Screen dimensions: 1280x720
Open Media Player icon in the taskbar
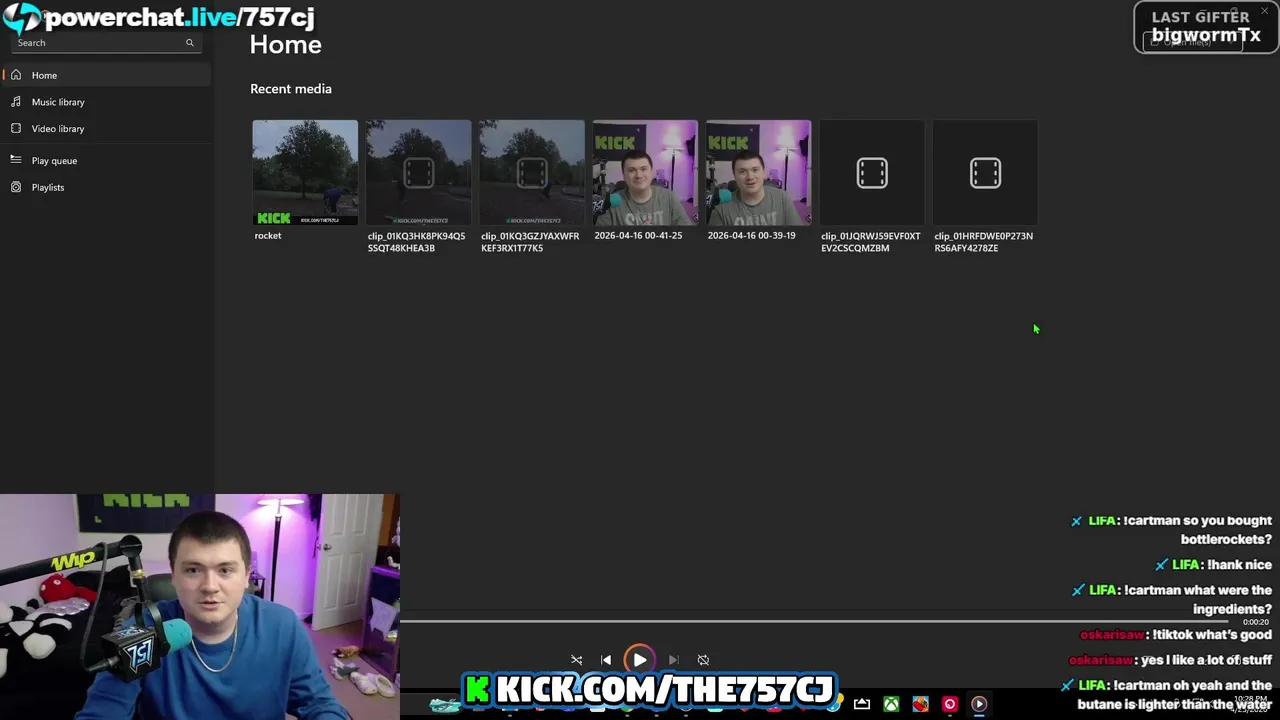click(979, 704)
